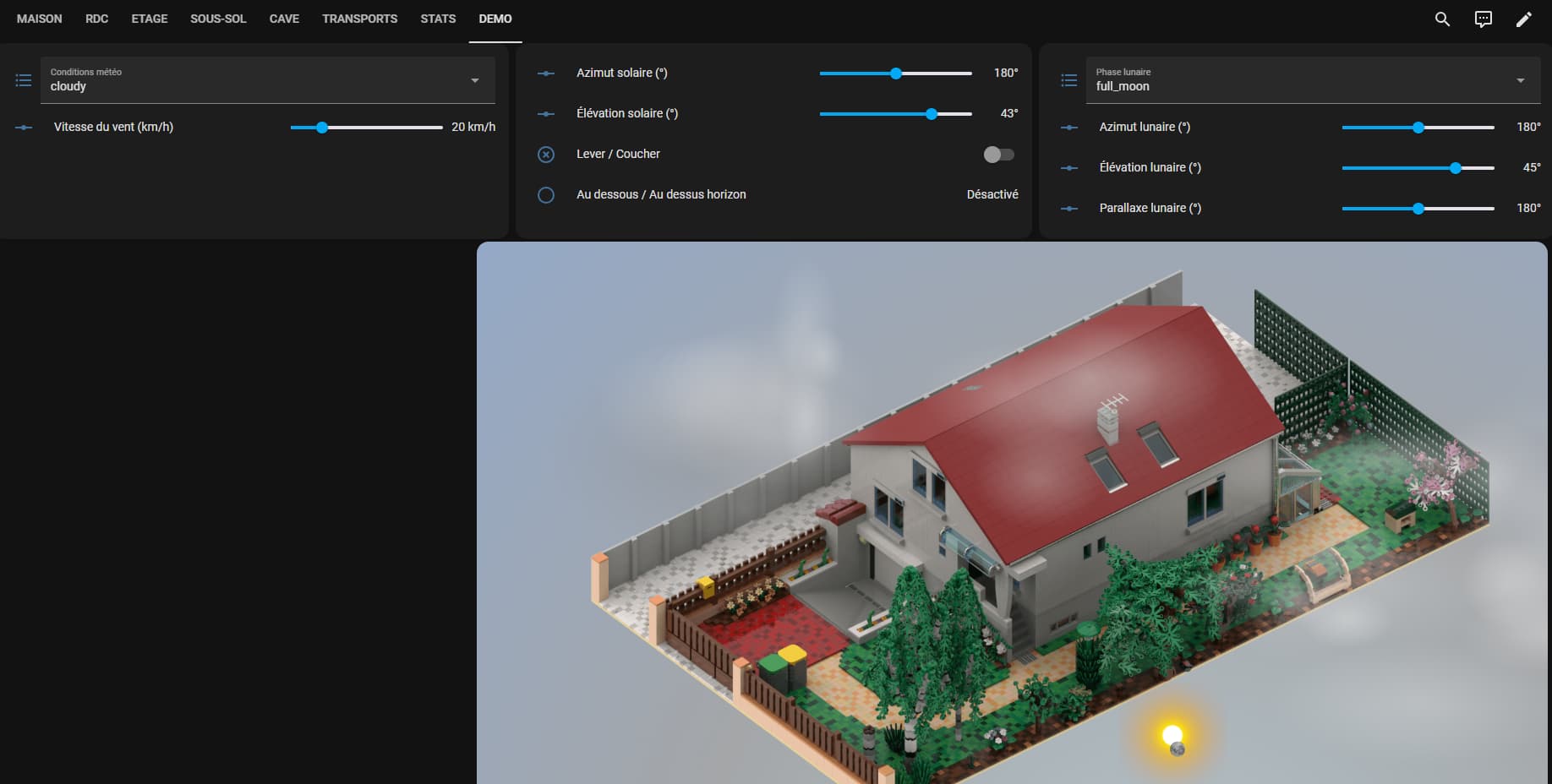Click the pencil edit dashboard icon
The image size is (1552, 784).
pyautogui.click(x=1523, y=19)
